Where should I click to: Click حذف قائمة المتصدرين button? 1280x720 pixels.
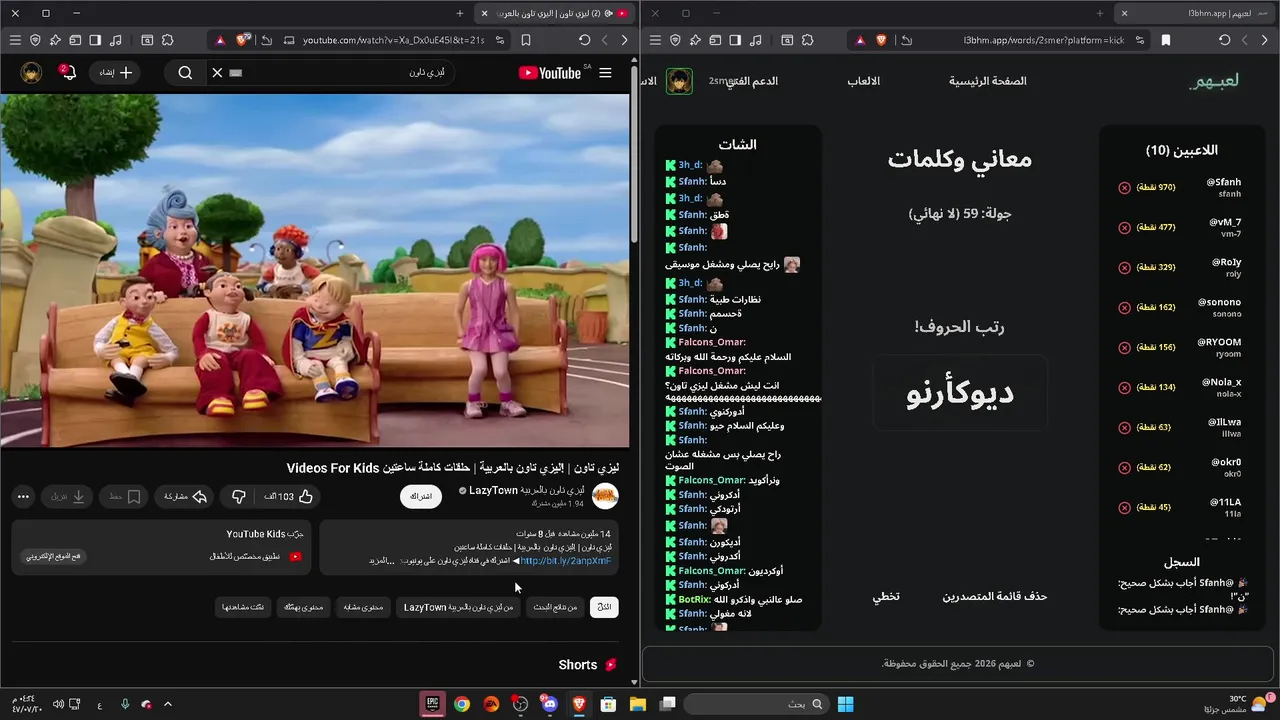point(995,596)
